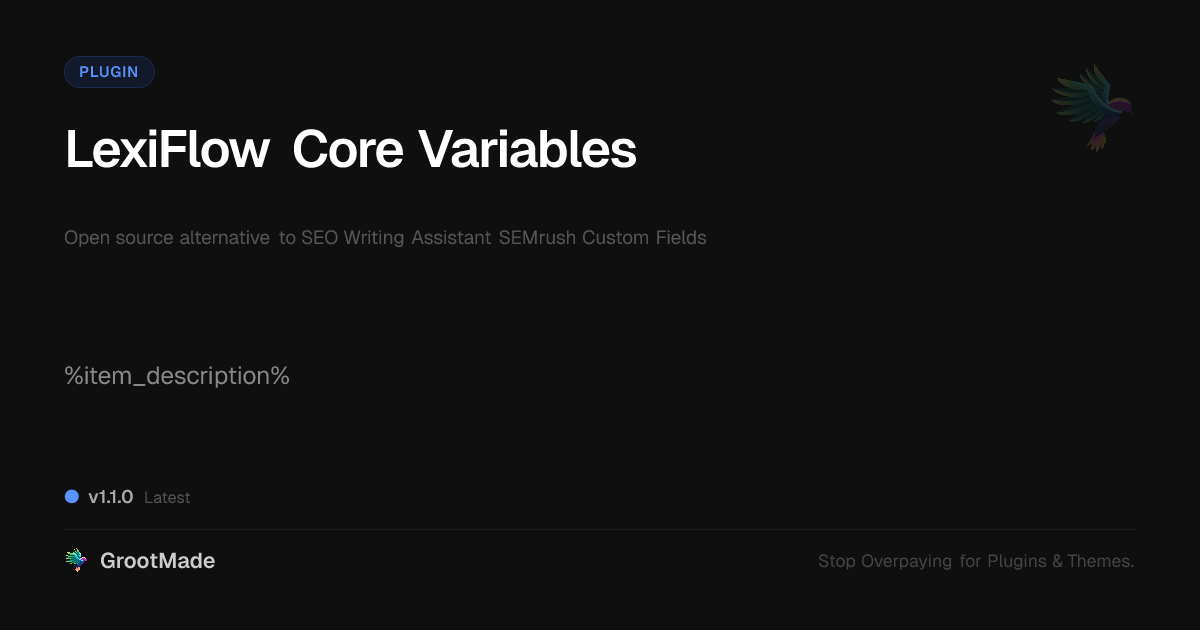This screenshot has width=1200, height=630.
Task: Click the v1.1.0 version number
Action: (x=110, y=497)
